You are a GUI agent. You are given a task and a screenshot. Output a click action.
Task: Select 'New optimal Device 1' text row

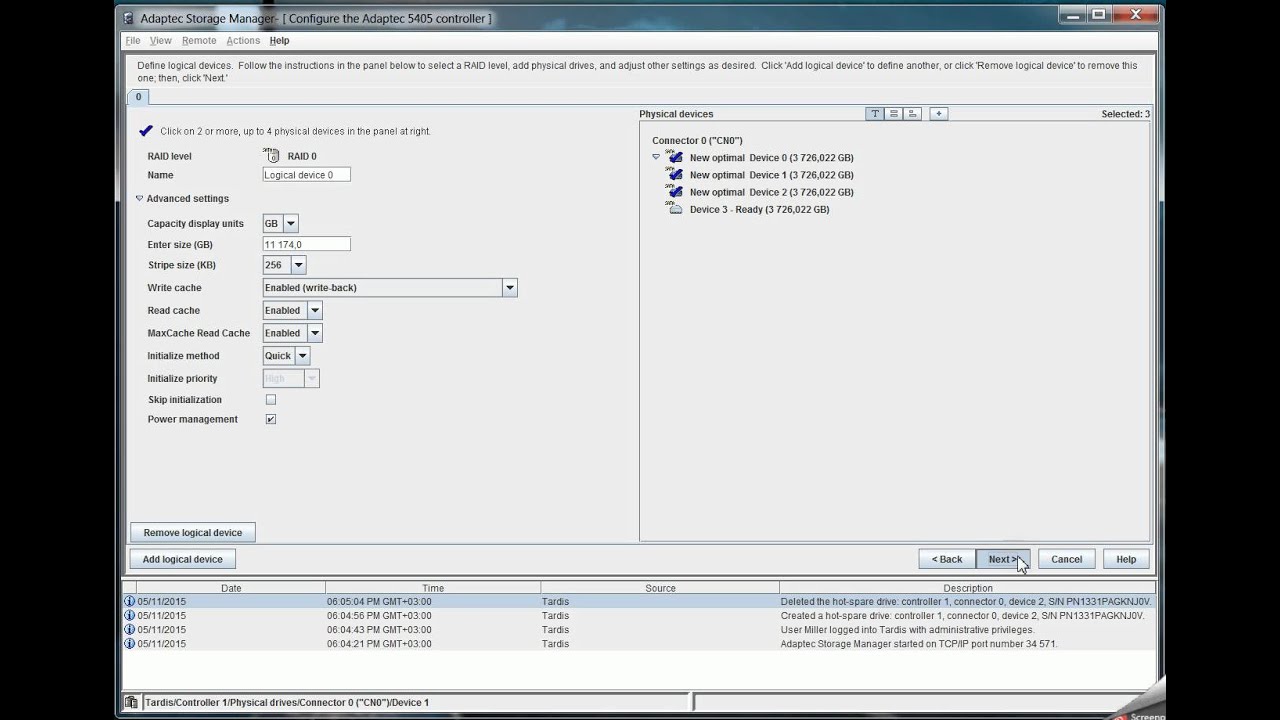(771, 174)
